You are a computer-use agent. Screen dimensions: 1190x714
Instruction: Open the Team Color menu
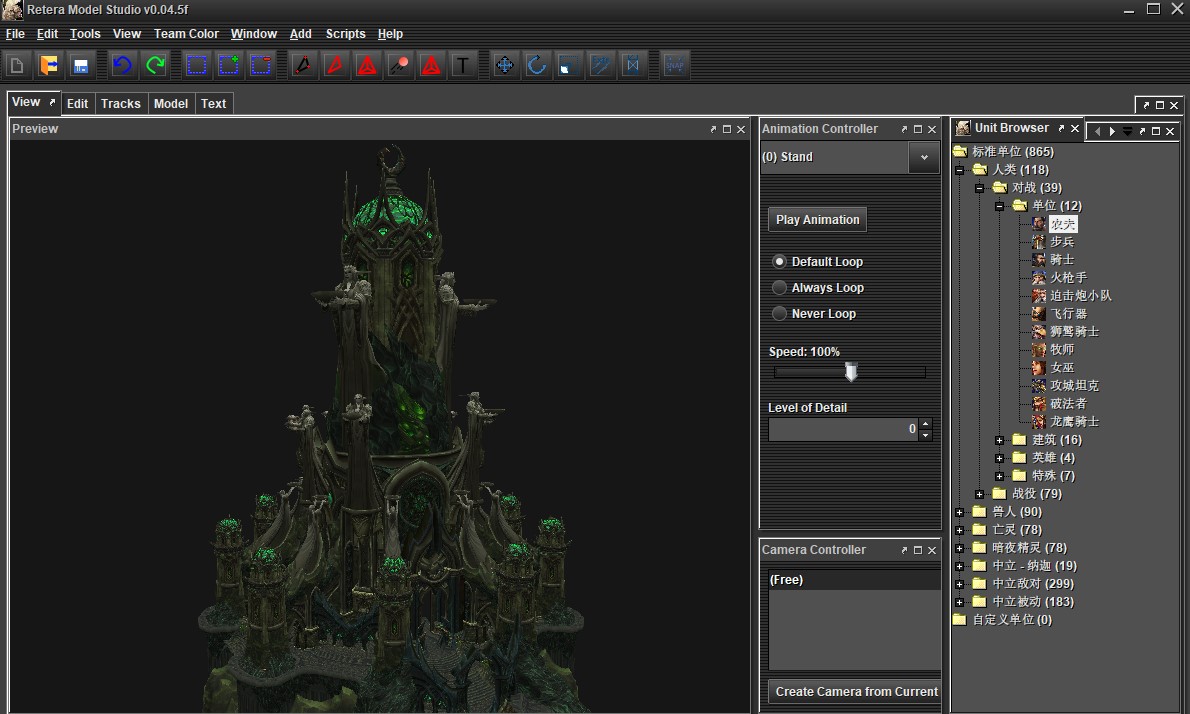click(186, 34)
